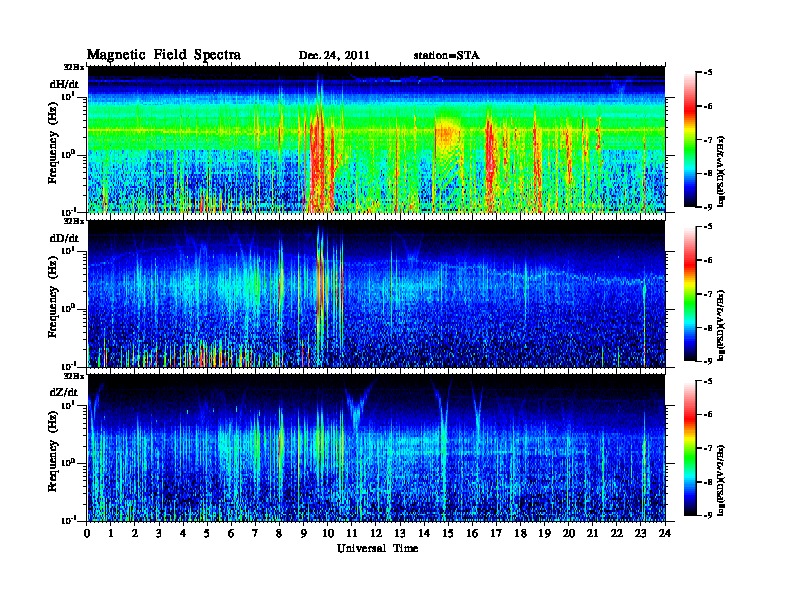Image resolution: width=792 pixels, height=612 pixels.
Task: Click hour "9" on the time axis
Action: click(x=304, y=534)
